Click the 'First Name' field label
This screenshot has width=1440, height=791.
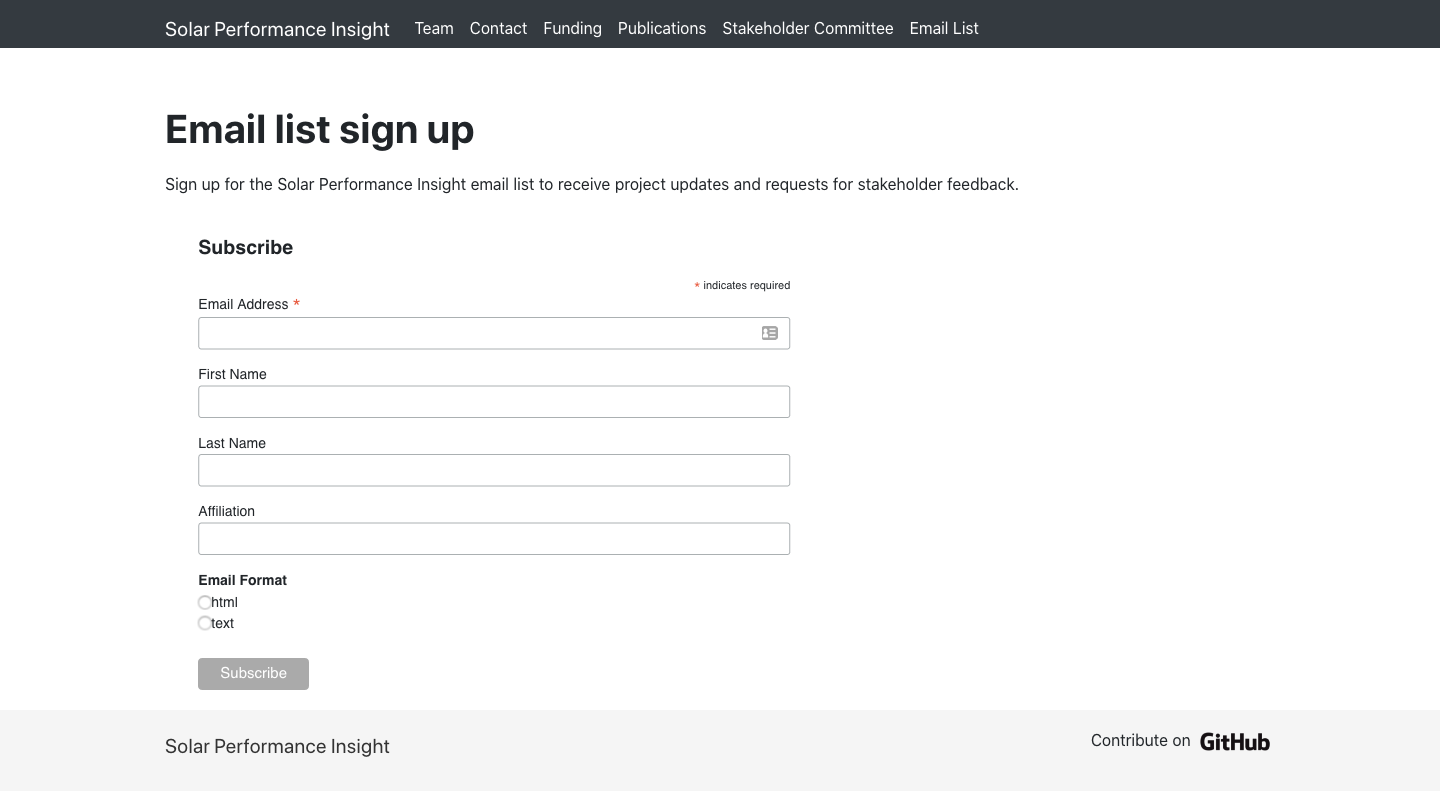tap(232, 374)
